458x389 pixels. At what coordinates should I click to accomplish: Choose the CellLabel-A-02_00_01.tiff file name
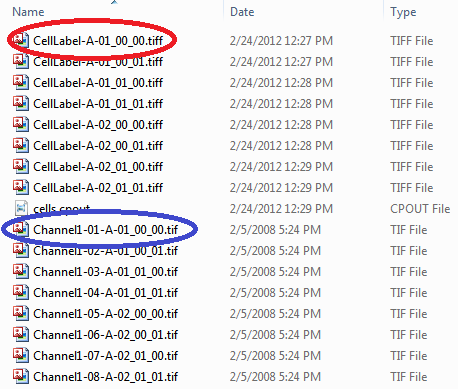coord(98,146)
